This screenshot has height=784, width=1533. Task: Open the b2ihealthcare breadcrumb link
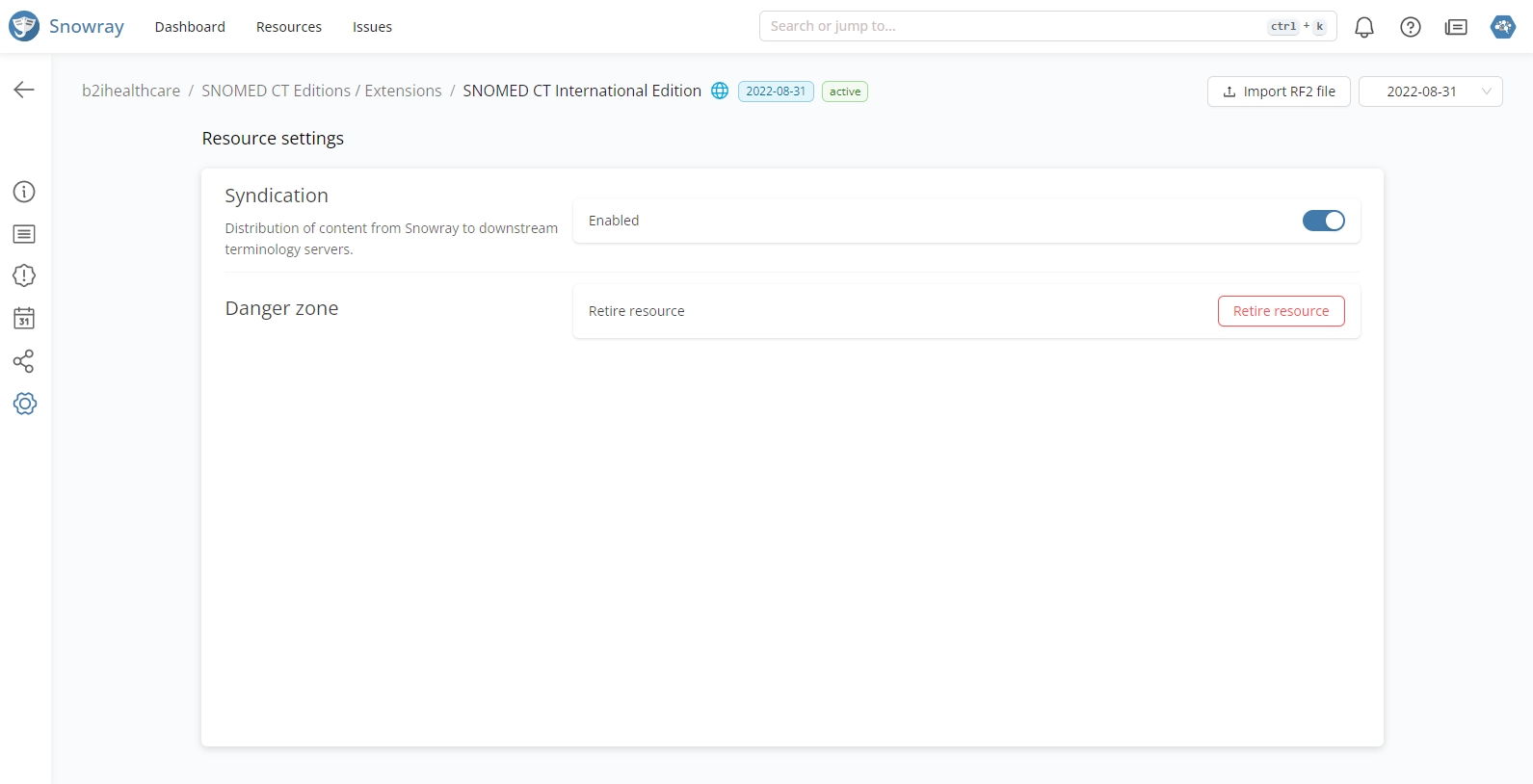click(x=131, y=91)
